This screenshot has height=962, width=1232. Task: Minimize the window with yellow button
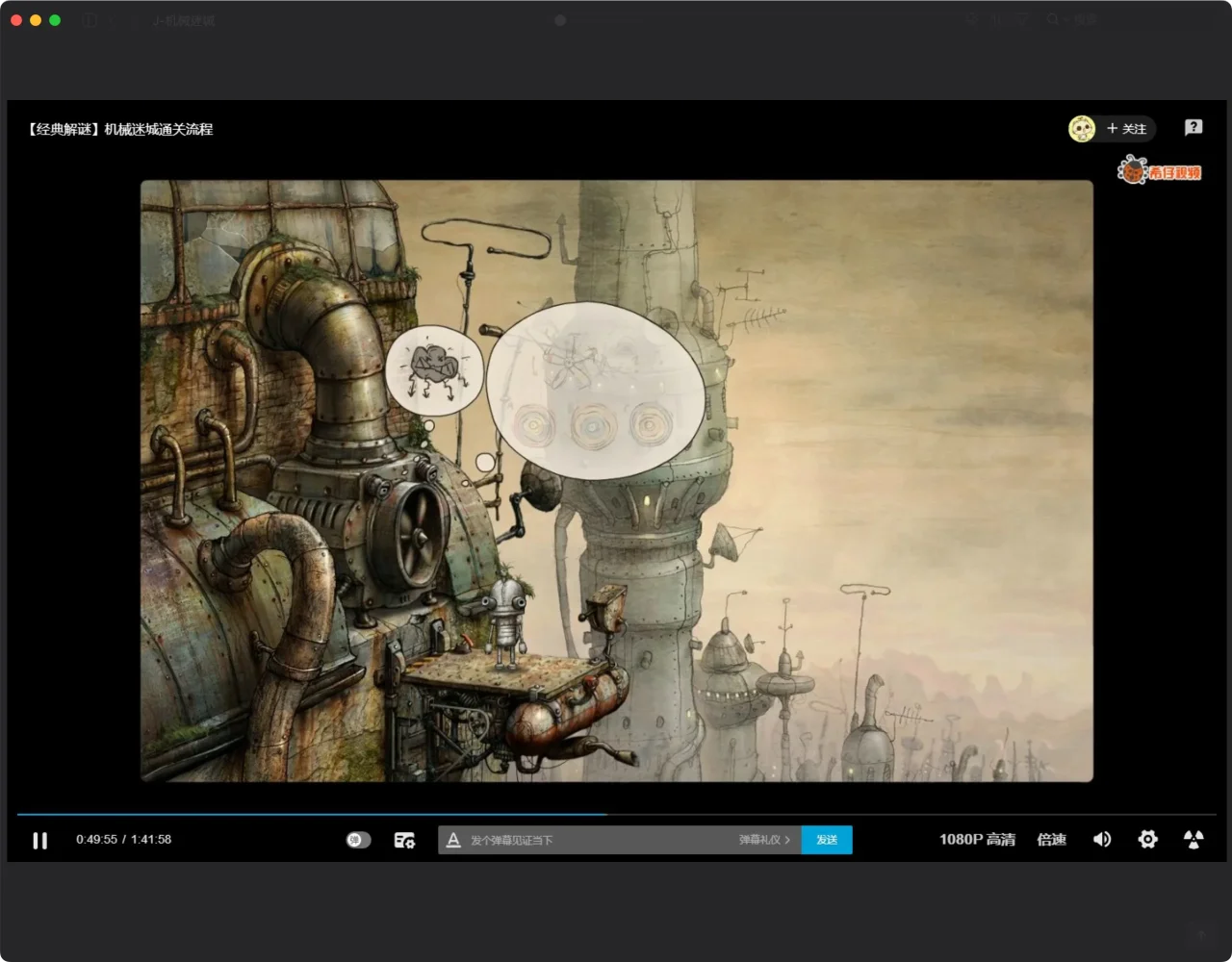[x=36, y=20]
